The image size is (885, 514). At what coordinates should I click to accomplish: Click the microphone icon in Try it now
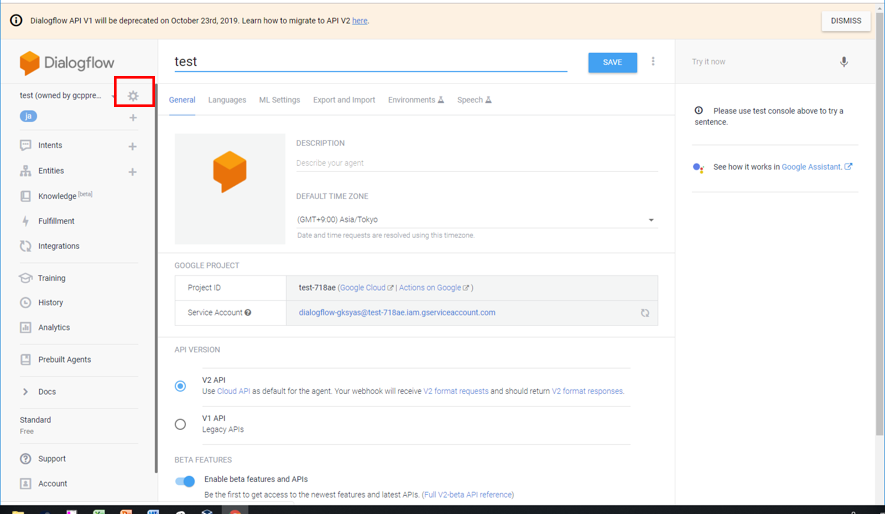pyautogui.click(x=844, y=62)
